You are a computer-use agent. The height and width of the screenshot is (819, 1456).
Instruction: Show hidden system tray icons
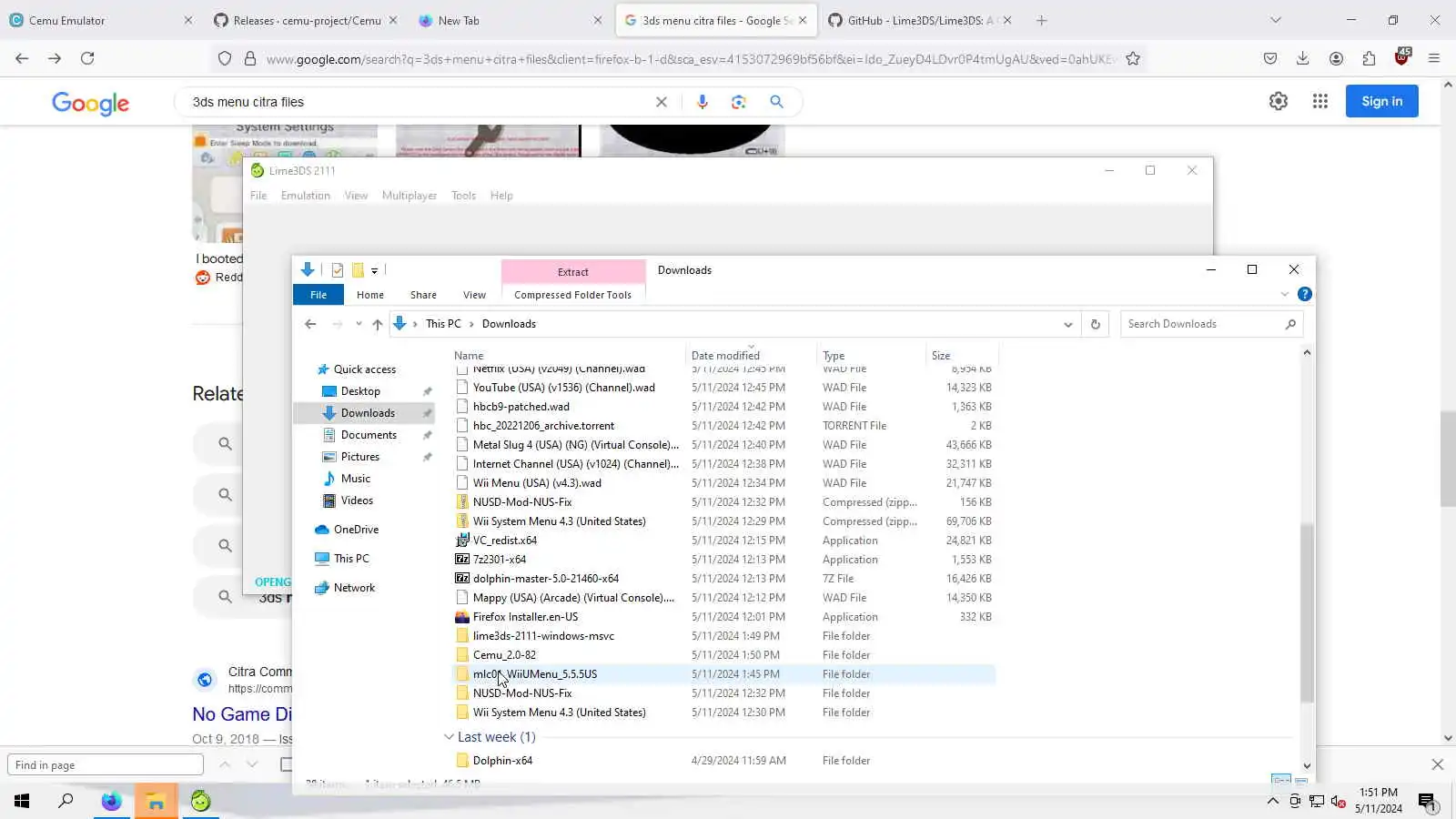pyautogui.click(x=1272, y=802)
